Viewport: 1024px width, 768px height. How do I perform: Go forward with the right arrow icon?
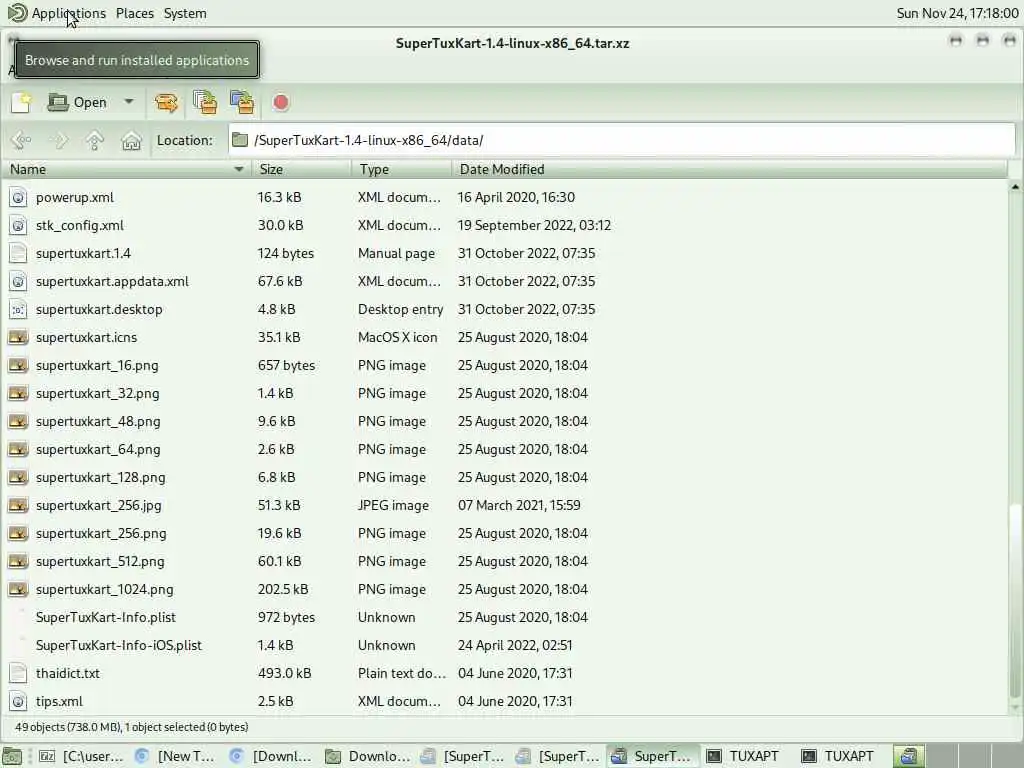tap(59, 140)
